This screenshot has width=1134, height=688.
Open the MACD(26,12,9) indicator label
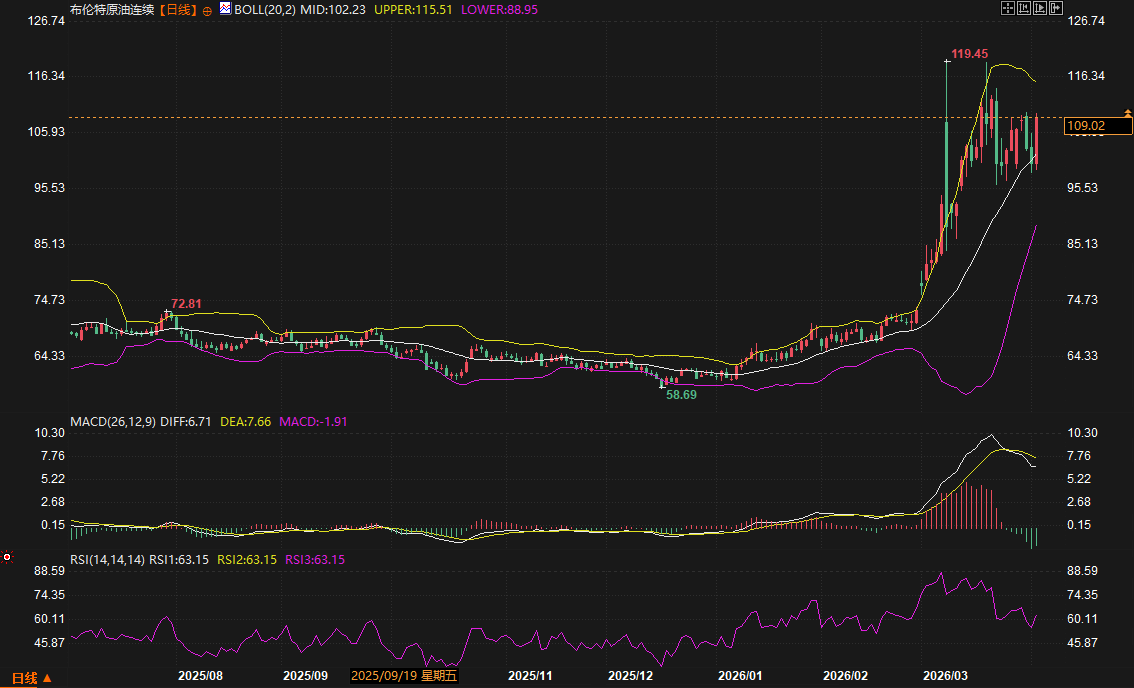pyautogui.click(x=110, y=422)
